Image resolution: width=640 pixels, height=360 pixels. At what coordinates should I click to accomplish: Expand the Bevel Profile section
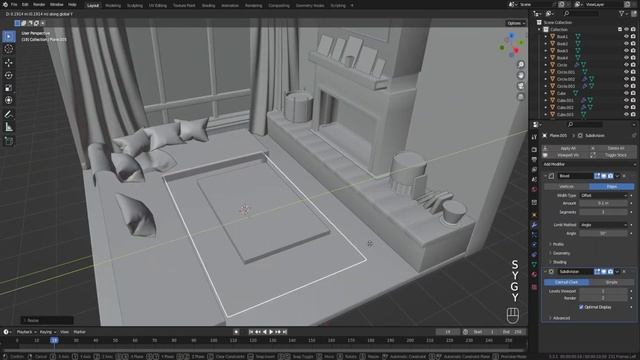[558, 244]
